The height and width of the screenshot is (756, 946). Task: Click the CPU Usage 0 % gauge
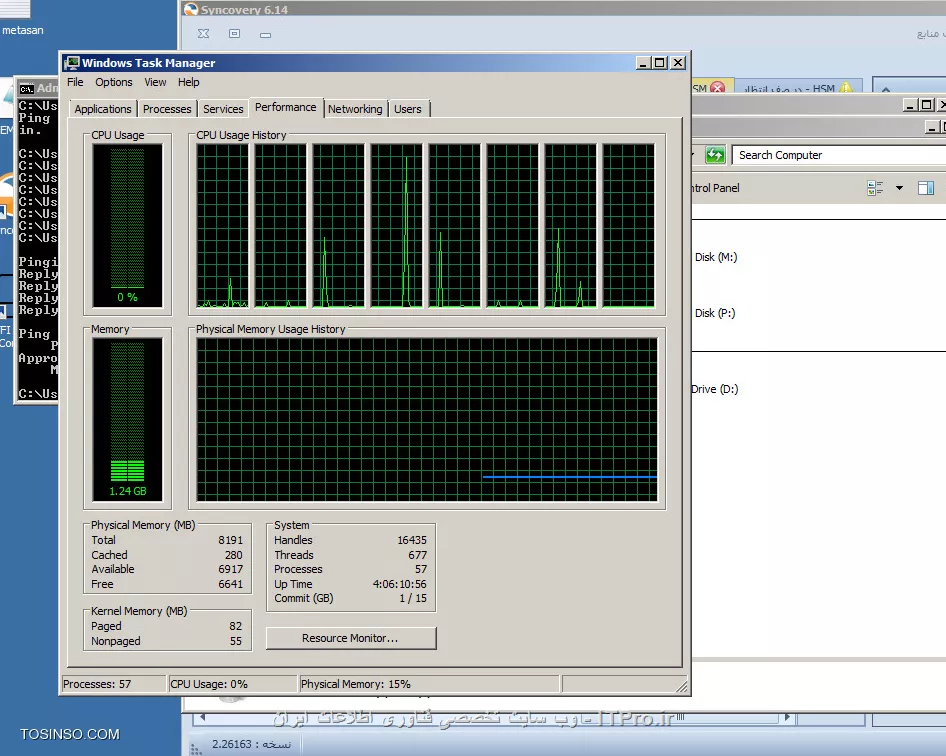tap(127, 226)
